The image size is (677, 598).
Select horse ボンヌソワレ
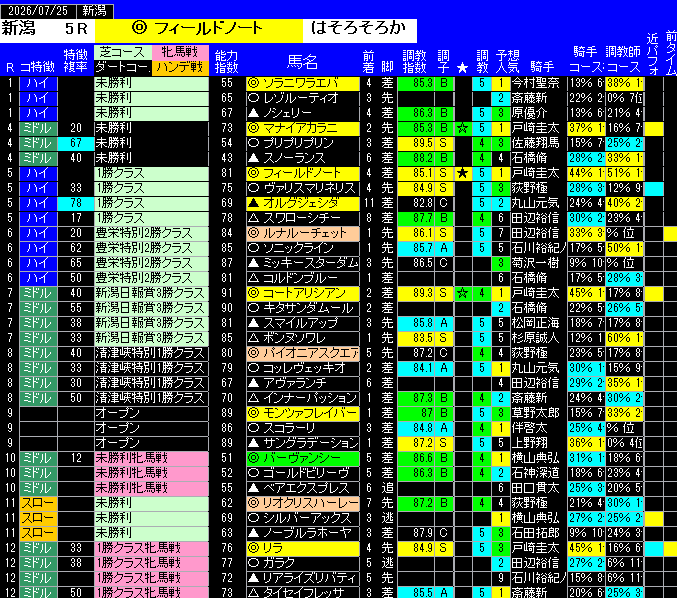303,338
